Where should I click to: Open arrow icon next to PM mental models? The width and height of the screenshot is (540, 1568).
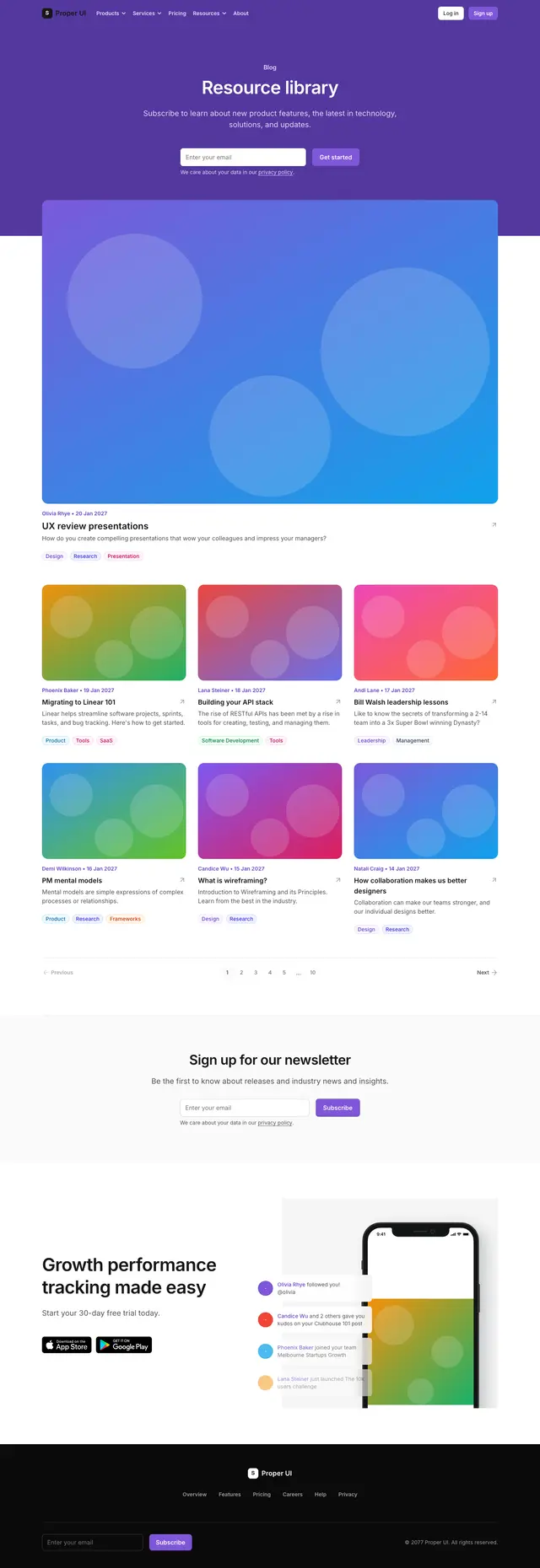(x=182, y=879)
